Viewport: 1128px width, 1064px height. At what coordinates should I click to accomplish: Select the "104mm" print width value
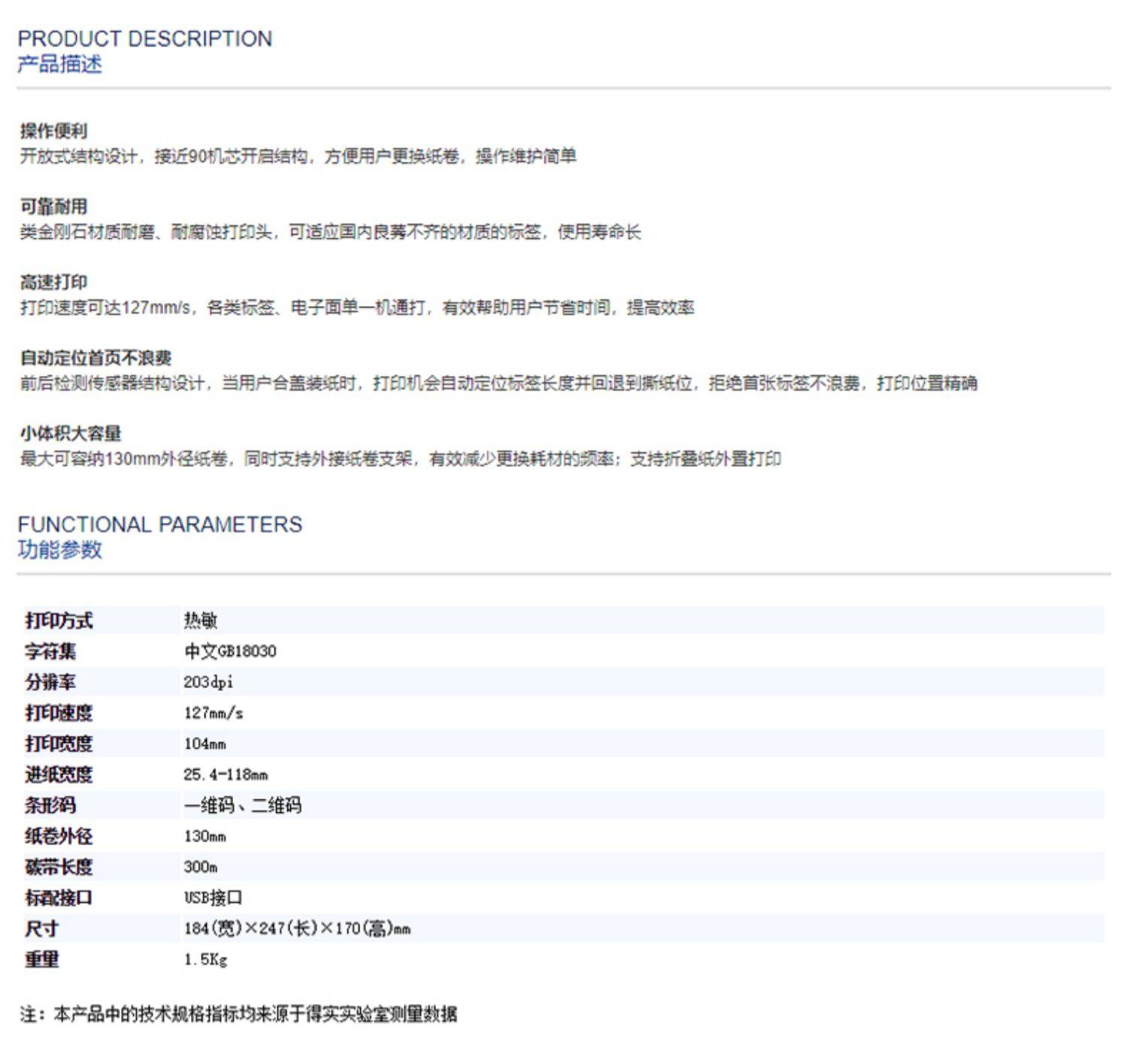[x=205, y=744]
